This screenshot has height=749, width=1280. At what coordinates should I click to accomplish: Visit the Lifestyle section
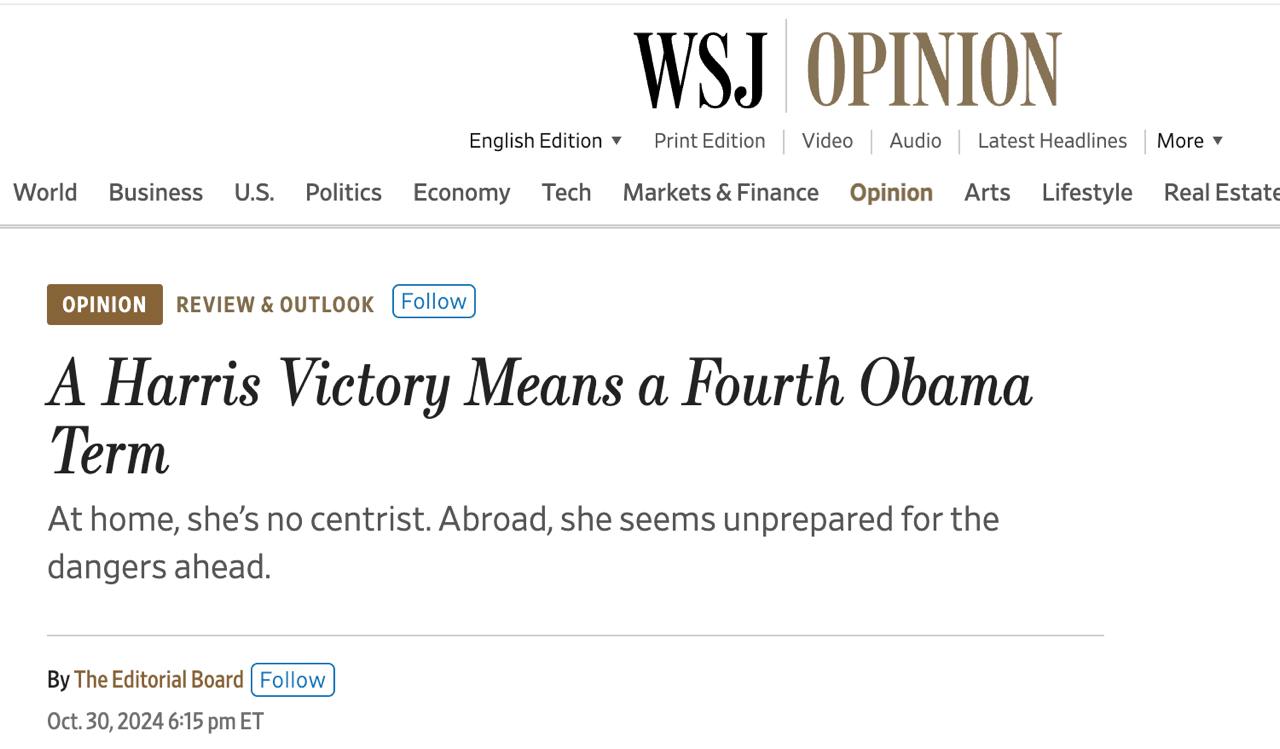(x=1086, y=192)
